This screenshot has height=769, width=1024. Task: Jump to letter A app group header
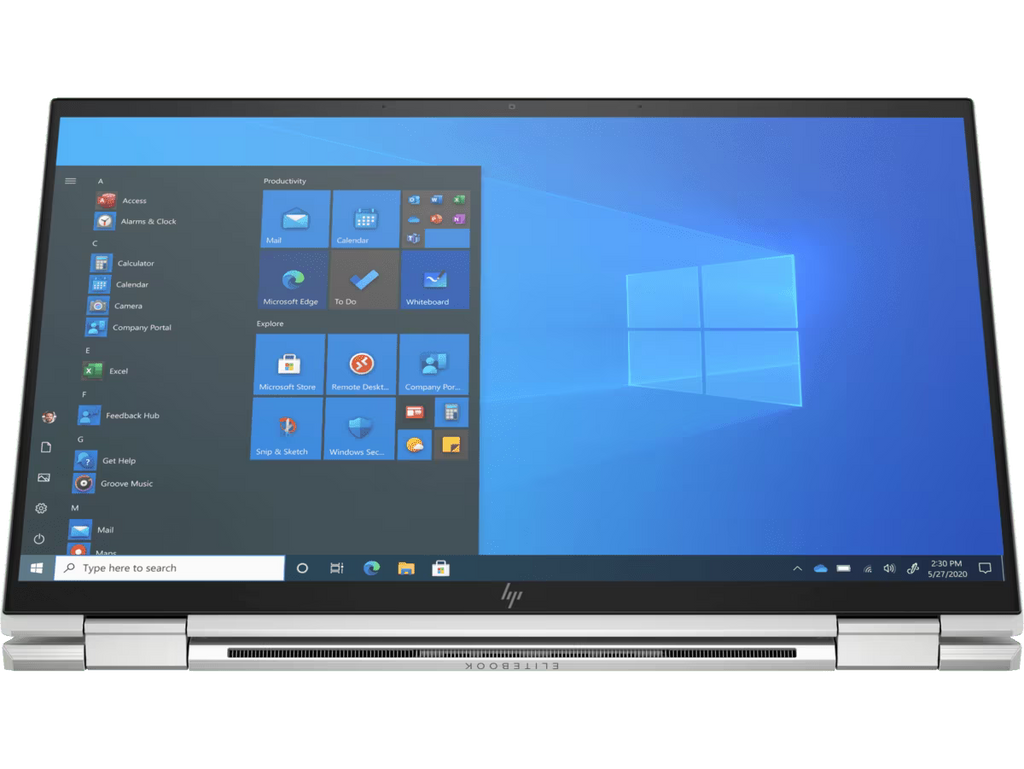click(101, 181)
